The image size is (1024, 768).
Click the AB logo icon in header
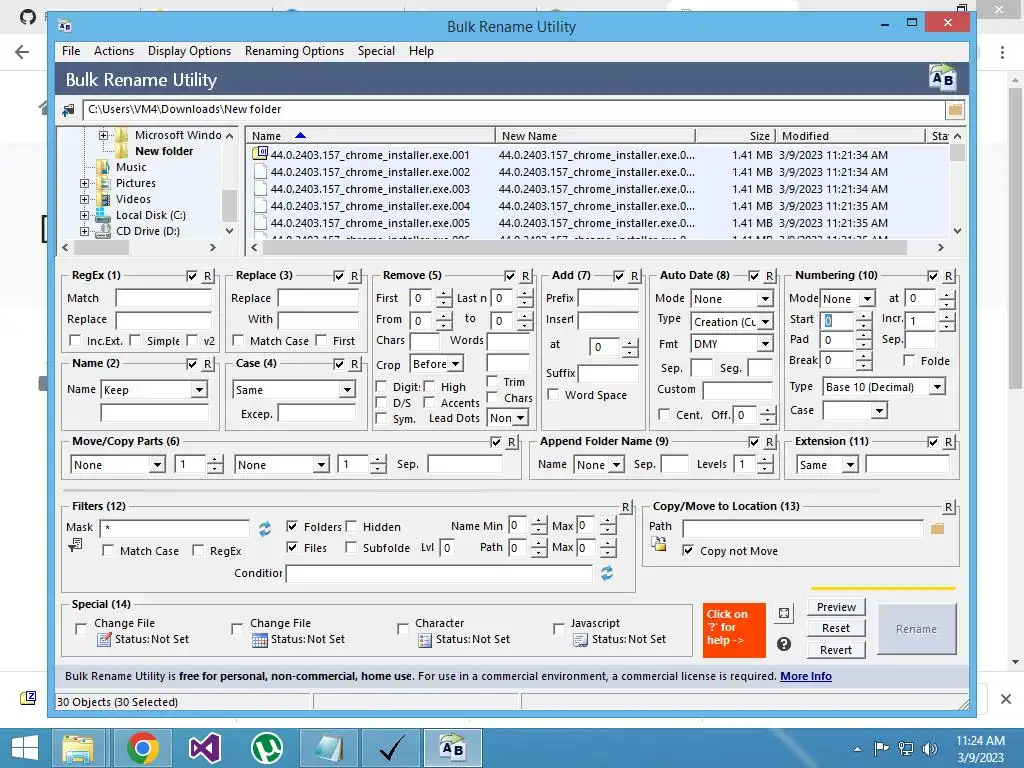tap(942, 78)
